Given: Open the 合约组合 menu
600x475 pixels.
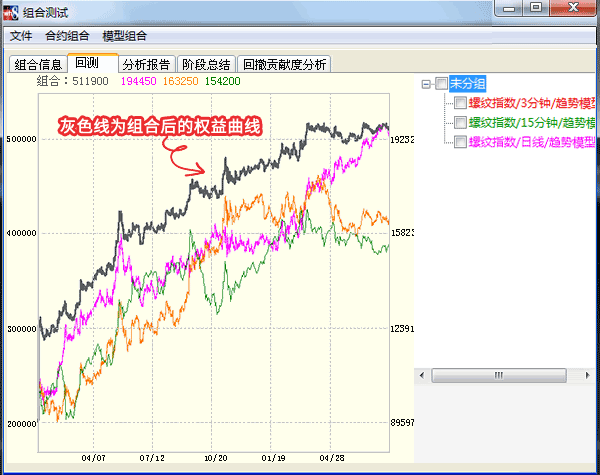Looking at the screenshot, I should (x=67, y=36).
